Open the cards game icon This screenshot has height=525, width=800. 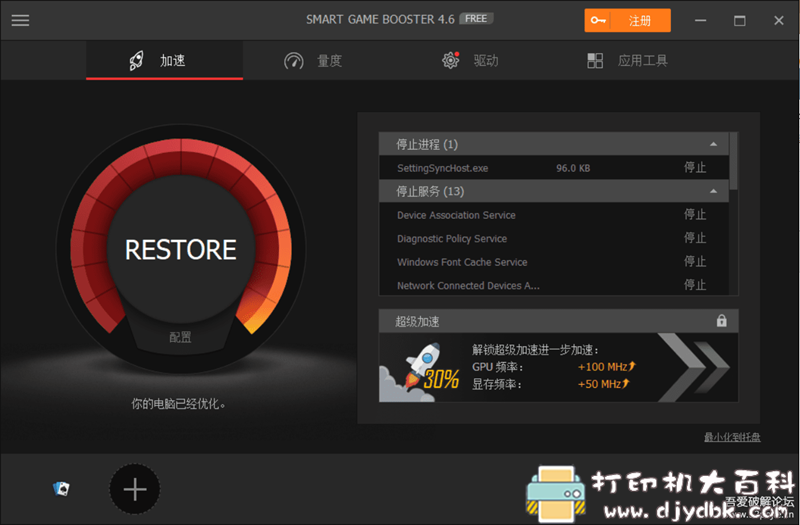[x=61, y=489]
